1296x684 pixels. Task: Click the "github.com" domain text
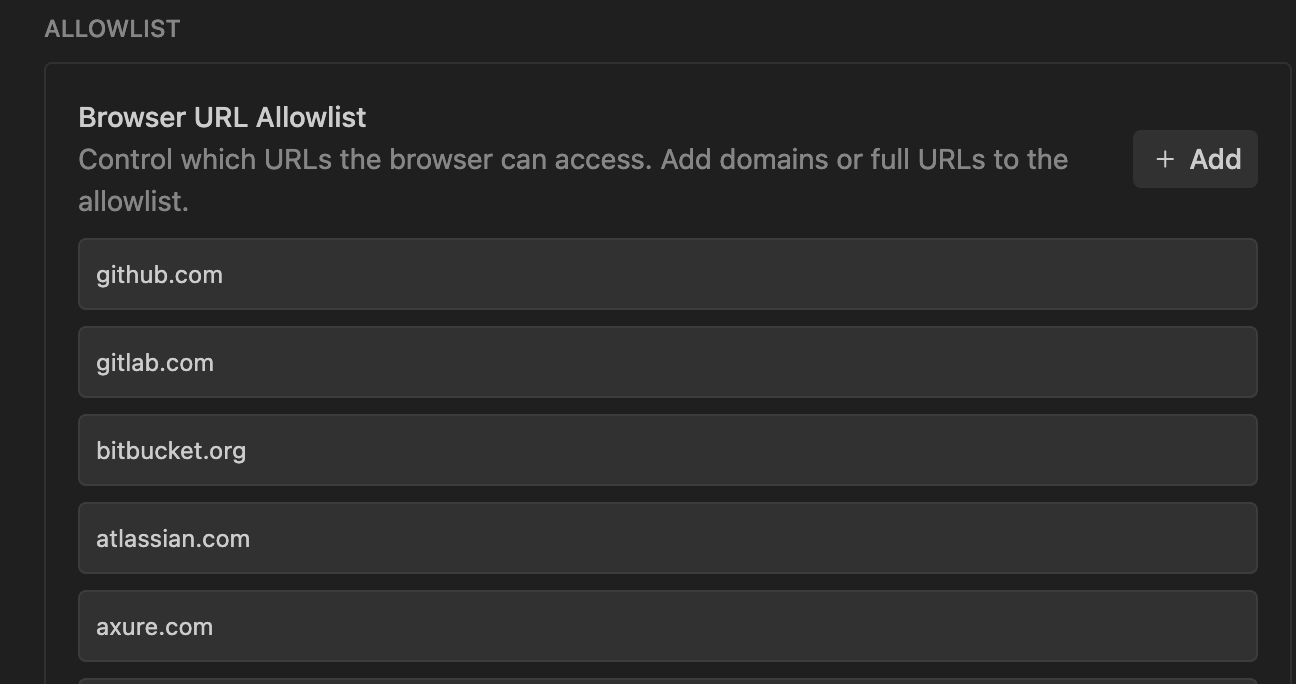[159, 275]
